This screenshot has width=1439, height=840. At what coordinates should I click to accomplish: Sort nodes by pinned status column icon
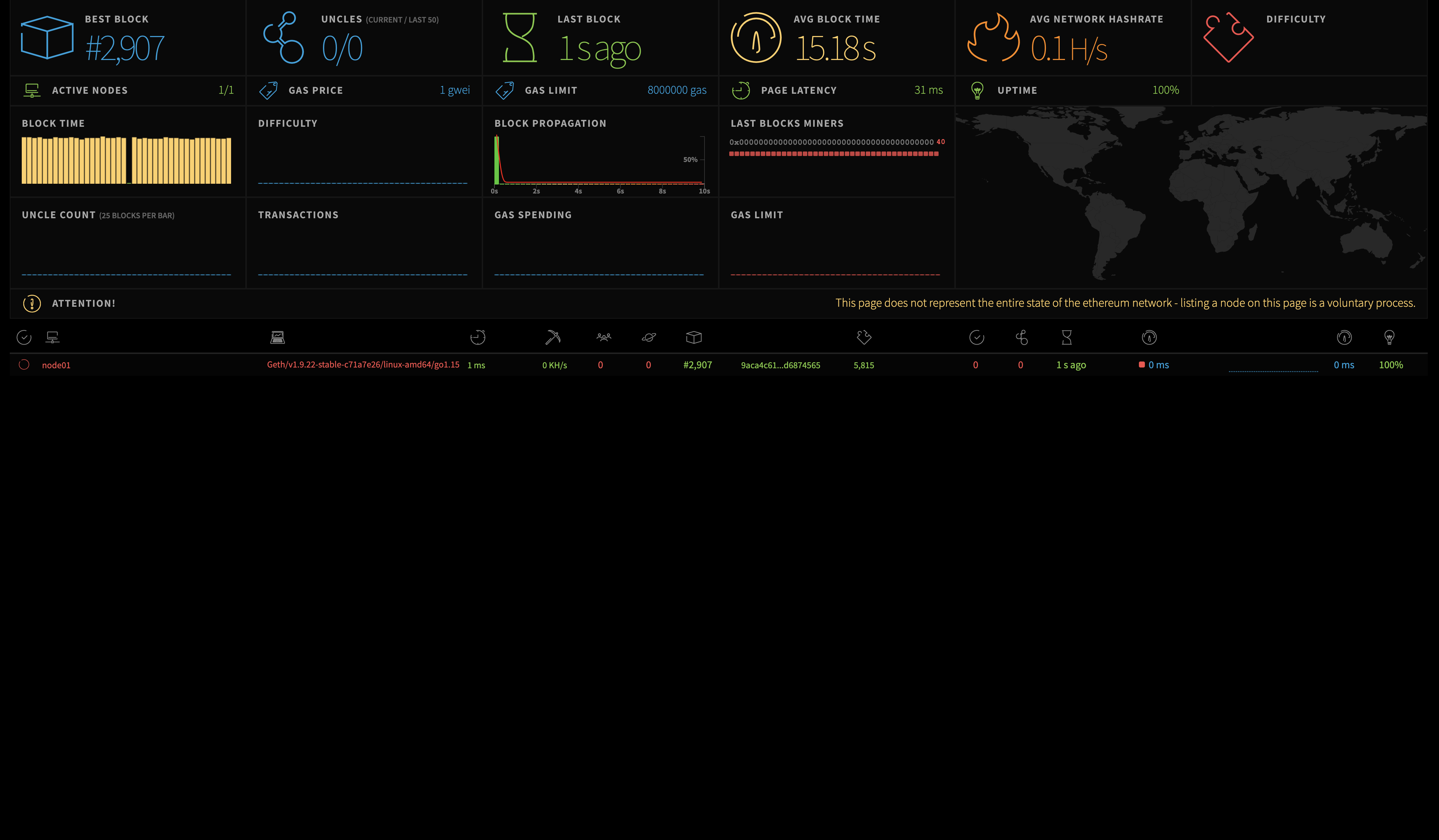(24, 337)
